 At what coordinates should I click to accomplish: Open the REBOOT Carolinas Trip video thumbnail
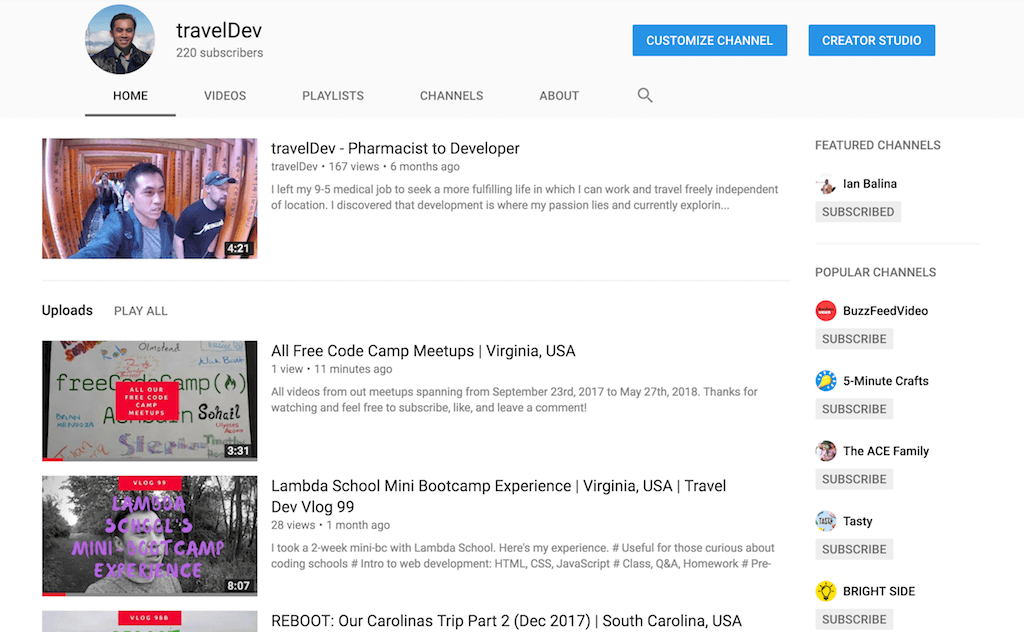coord(150,621)
